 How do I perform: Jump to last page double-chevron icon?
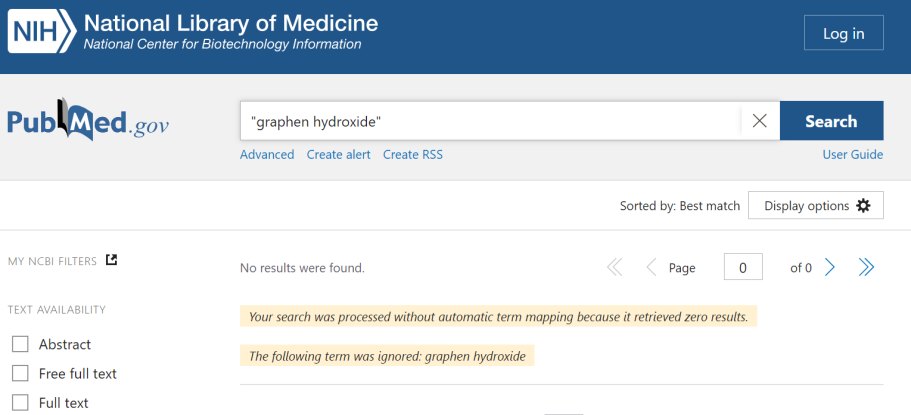click(x=866, y=267)
